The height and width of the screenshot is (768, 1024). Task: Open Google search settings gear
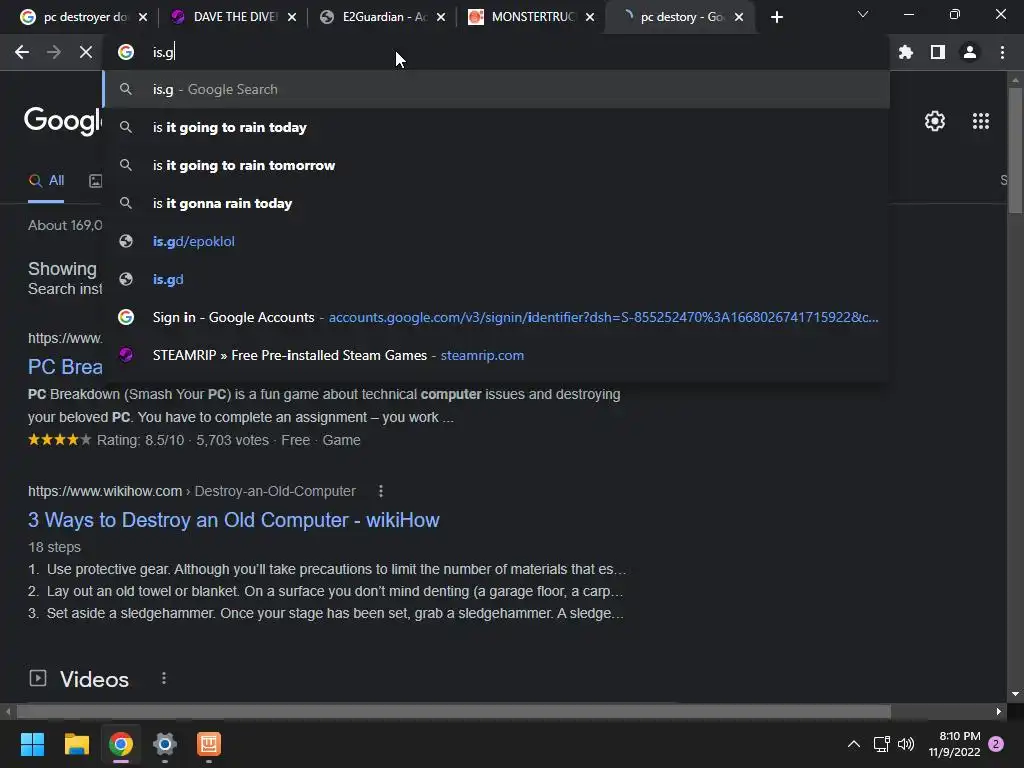tap(935, 121)
